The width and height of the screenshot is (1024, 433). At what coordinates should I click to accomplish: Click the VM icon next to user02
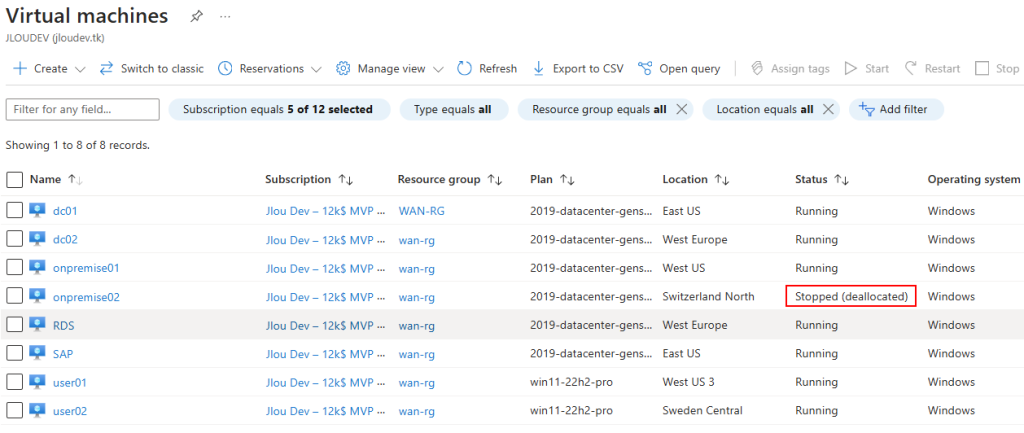[37, 411]
